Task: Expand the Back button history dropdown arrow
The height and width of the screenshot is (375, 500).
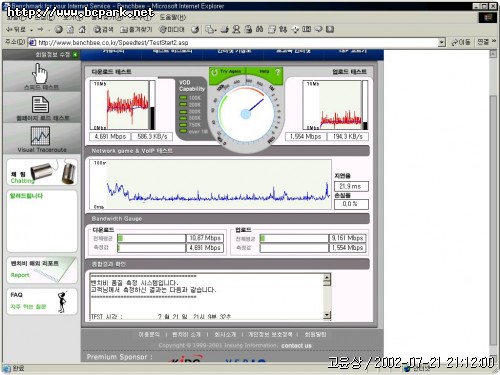Action: click(x=31, y=30)
